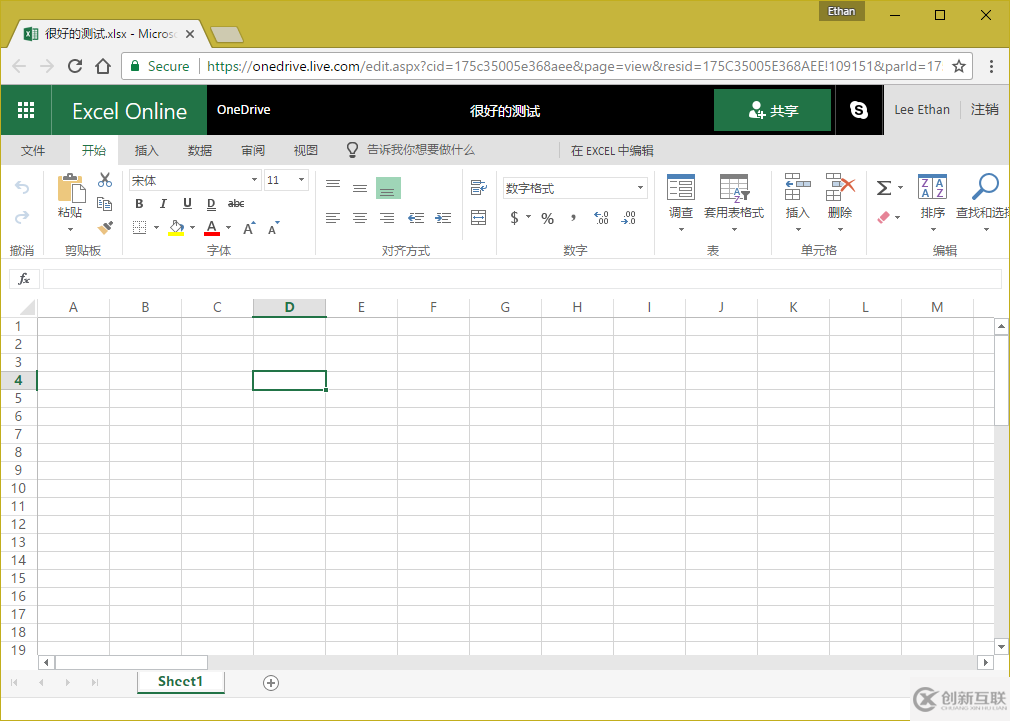Add a new sheet with plus icon
The height and width of the screenshot is (721, 1010).
pos(271,683)
